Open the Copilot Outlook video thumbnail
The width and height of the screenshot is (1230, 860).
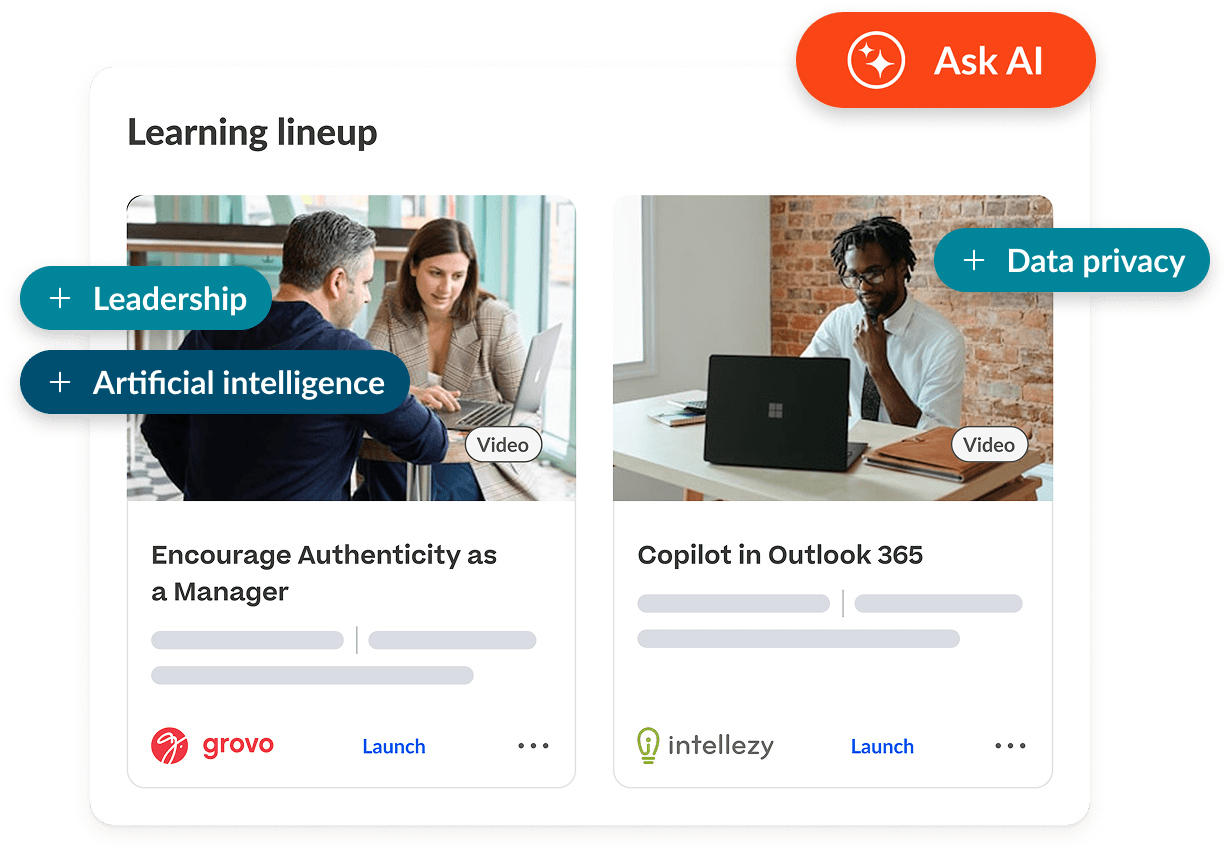(833, 348)
